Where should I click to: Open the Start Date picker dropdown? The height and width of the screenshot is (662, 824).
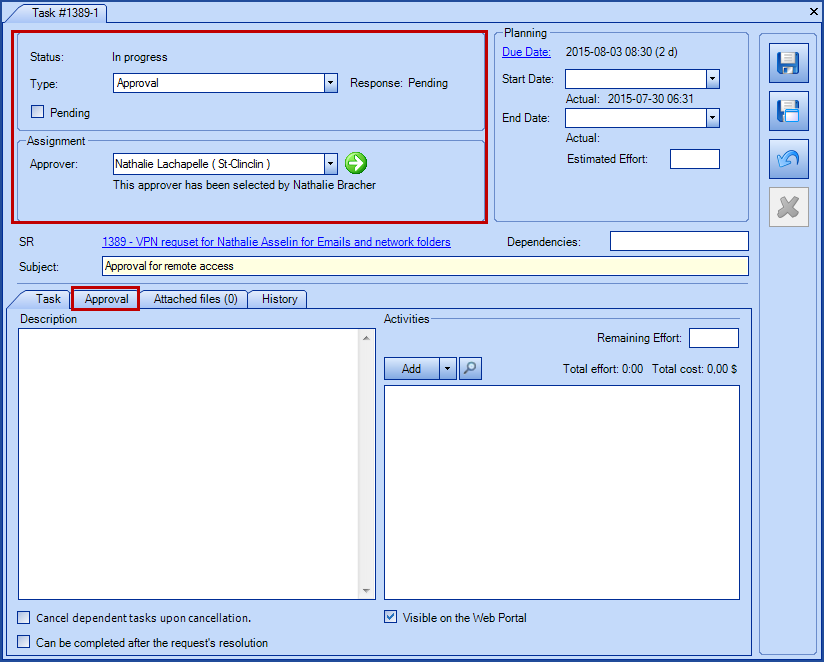(711, 78)
